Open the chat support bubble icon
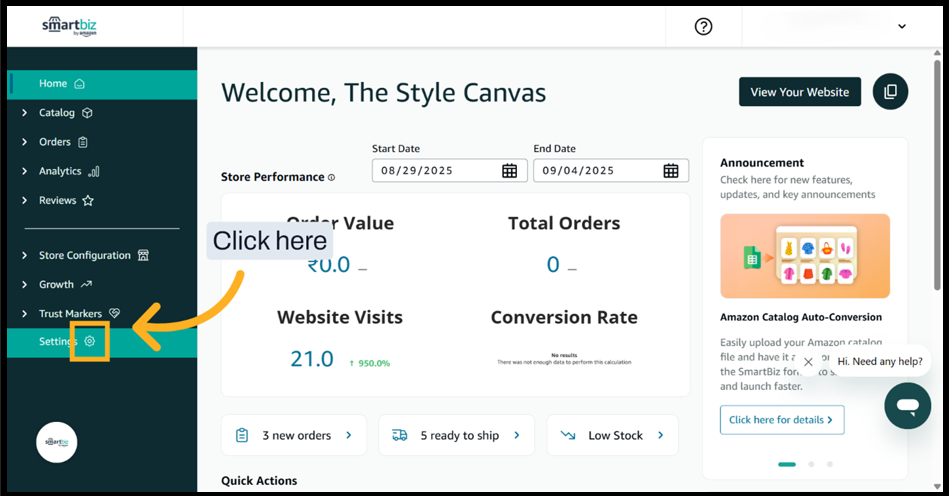Image resolution: width=949 pixels, height=496 pixels. [x=907, y=405]
